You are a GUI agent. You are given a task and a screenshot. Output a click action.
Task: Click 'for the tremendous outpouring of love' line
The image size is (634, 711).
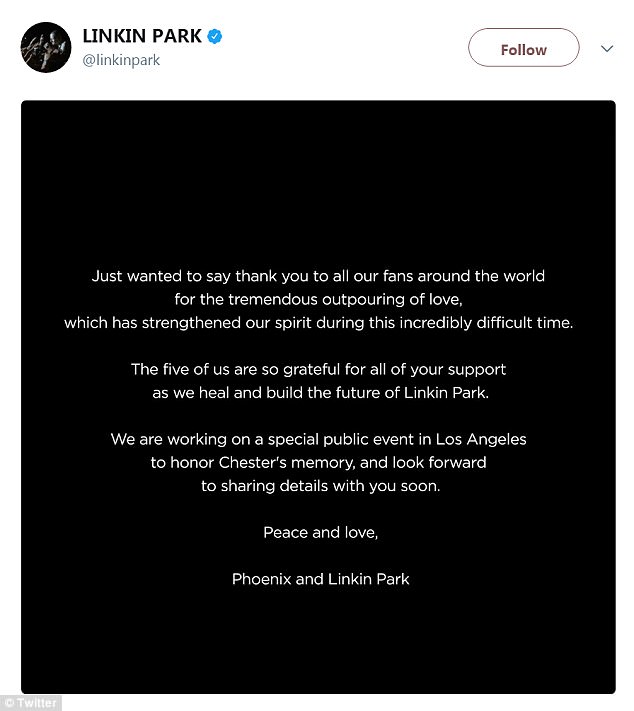click(x=318, y=299)
